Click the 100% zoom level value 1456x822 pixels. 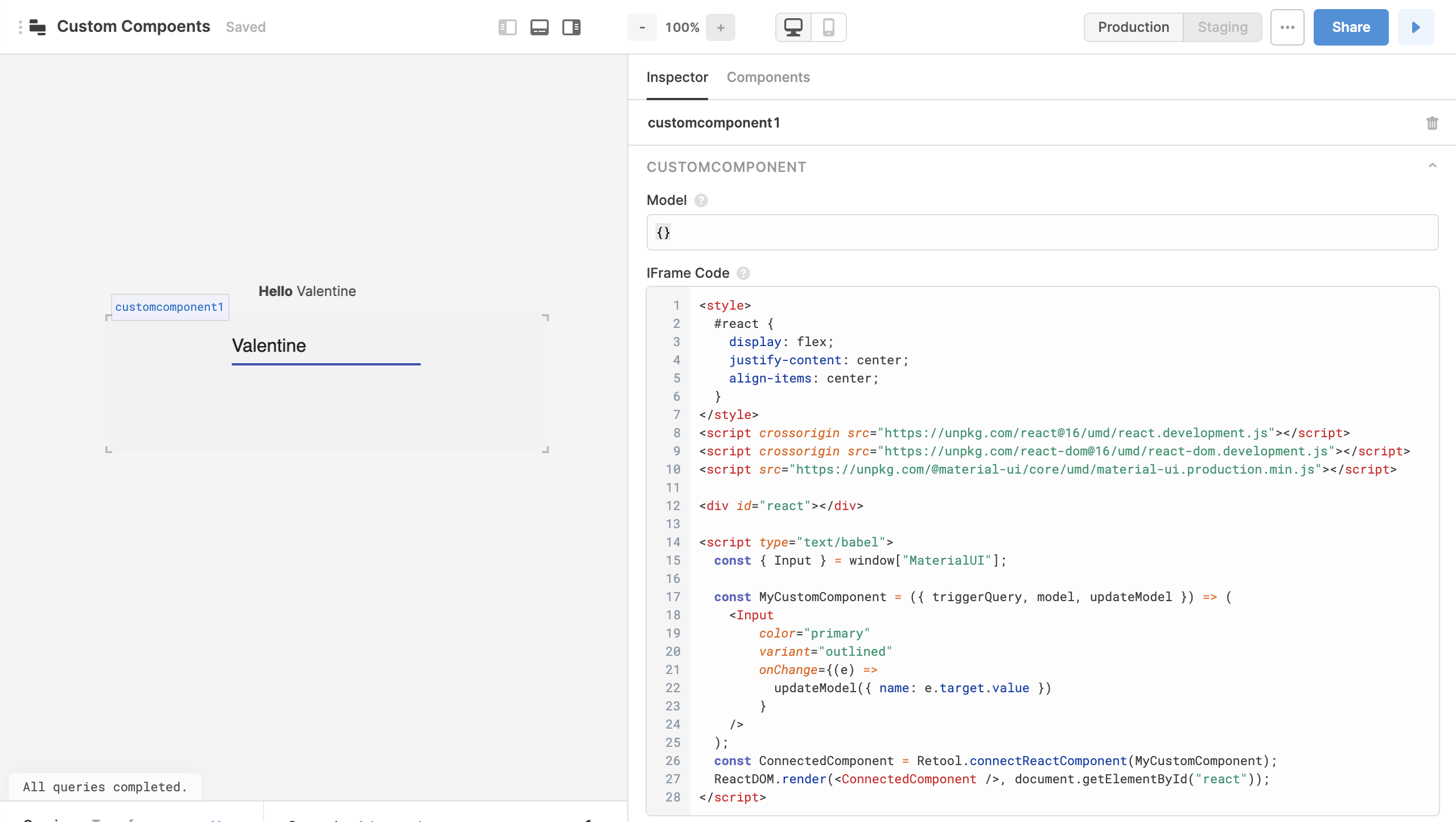[682, 27]
